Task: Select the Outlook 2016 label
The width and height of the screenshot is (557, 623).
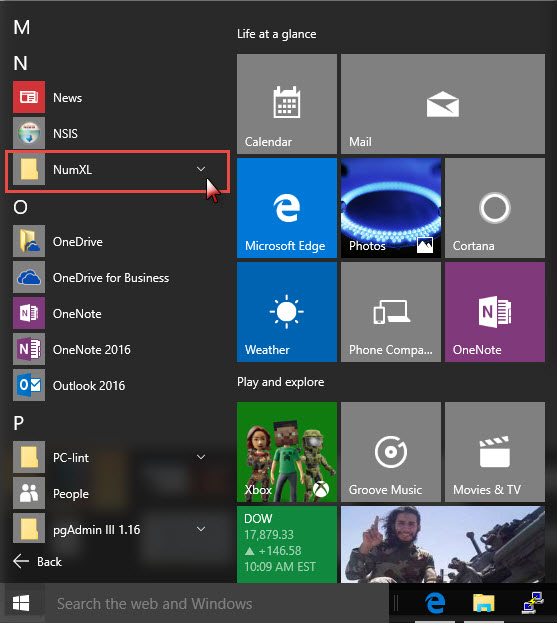Action: pyautogui.click(x=89, y=385)
